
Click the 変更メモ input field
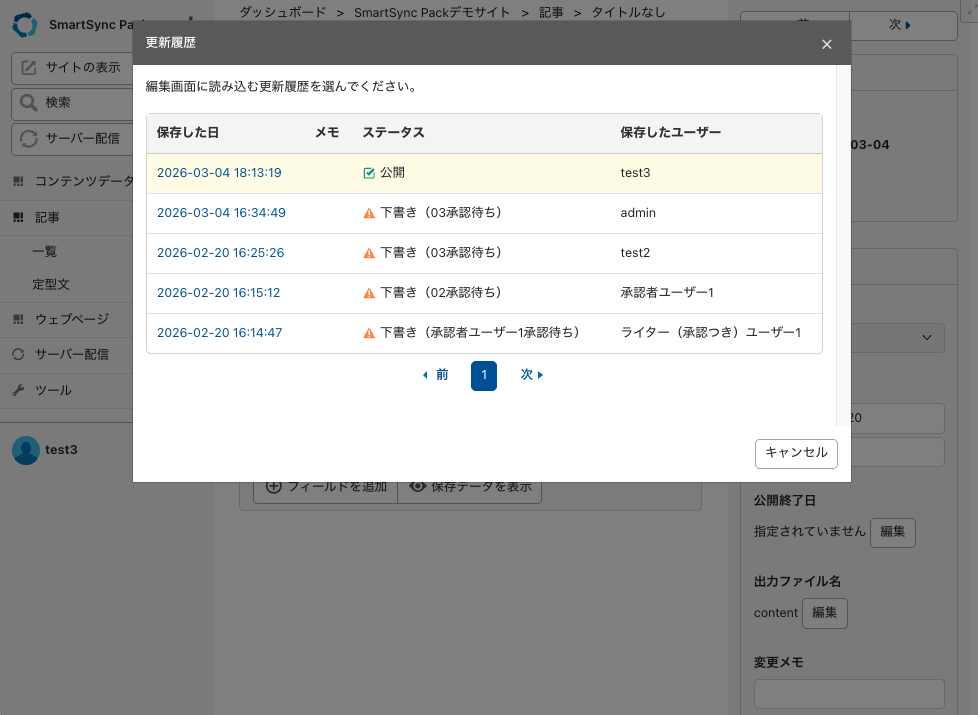848,693
